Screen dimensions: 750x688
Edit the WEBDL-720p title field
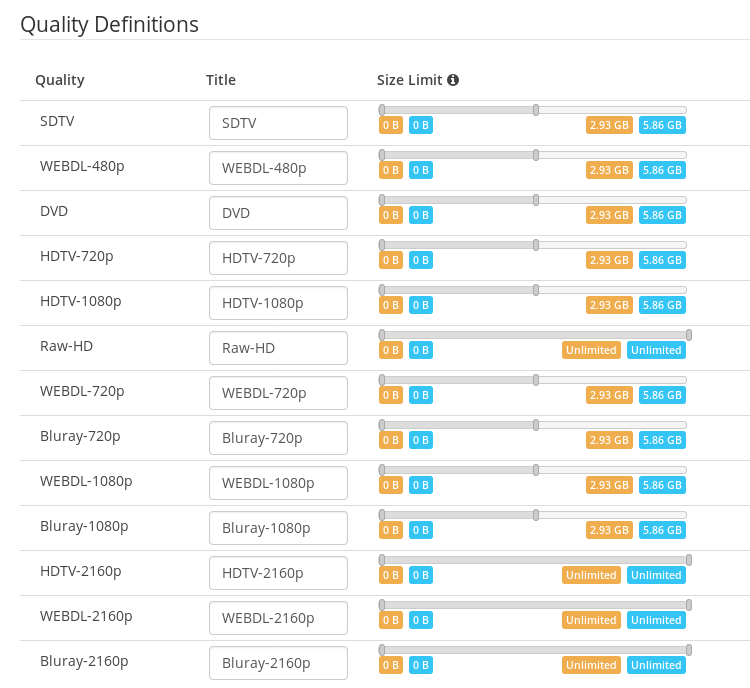[x=278, y=393]
